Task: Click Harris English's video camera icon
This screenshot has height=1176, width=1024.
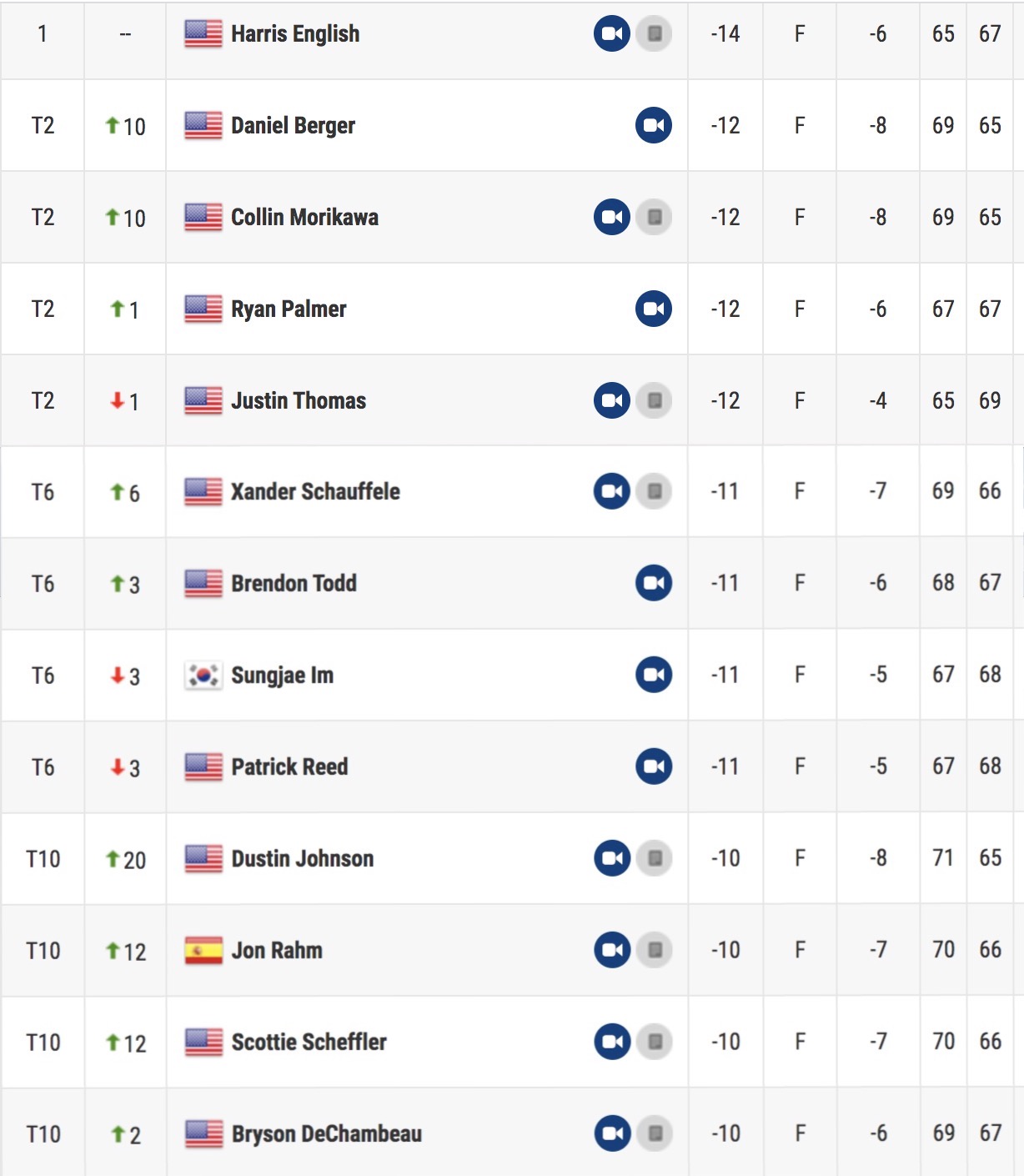Action: pos(611,34)
